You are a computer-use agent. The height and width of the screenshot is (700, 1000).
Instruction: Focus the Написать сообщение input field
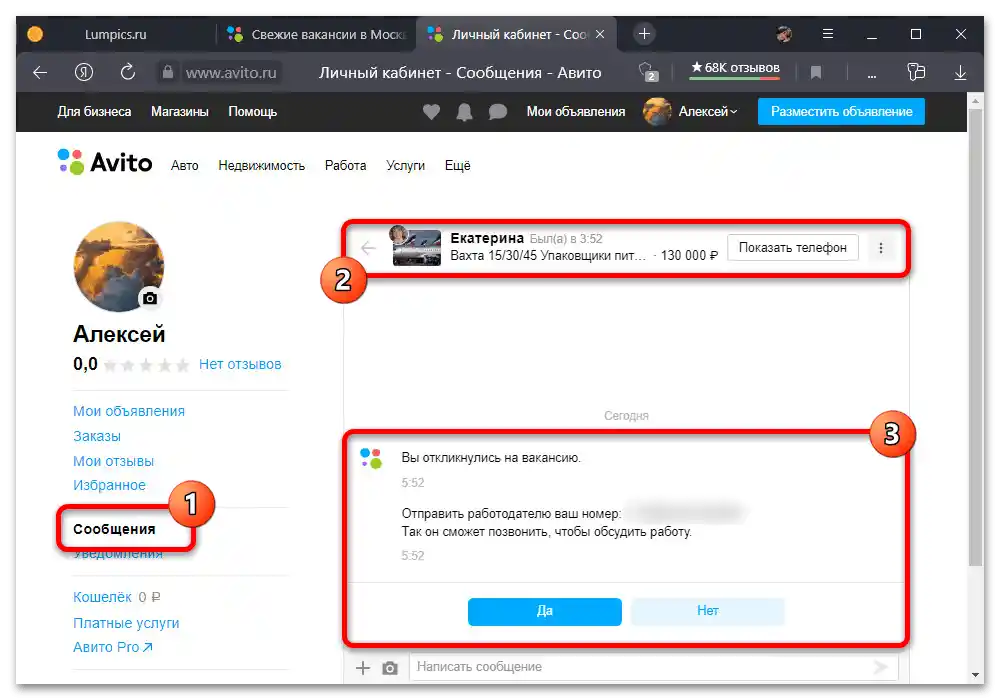click(653, 667)
